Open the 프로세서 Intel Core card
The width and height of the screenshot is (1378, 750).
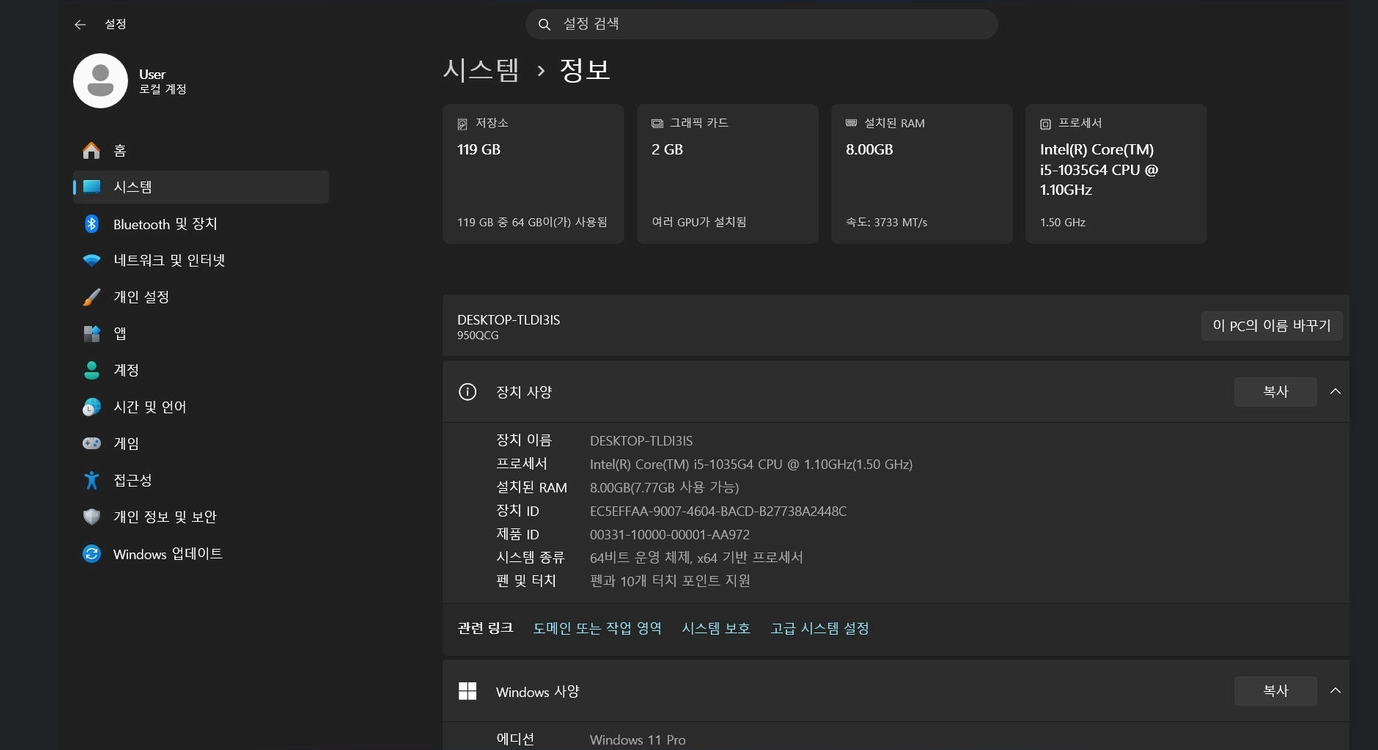(x=1116, y=174)
